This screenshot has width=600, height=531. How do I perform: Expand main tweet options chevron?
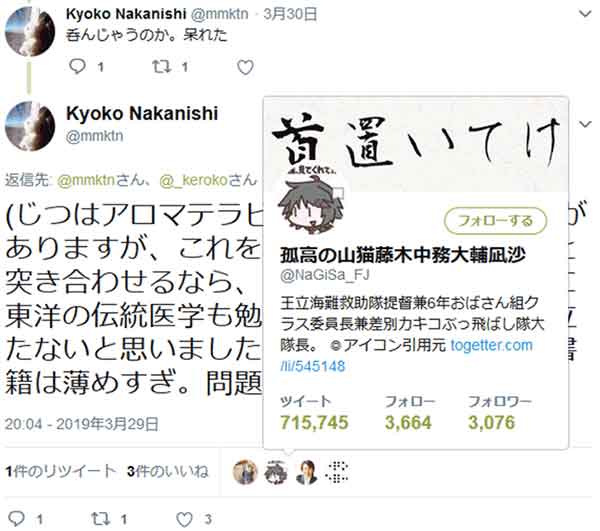click(585, 124)
